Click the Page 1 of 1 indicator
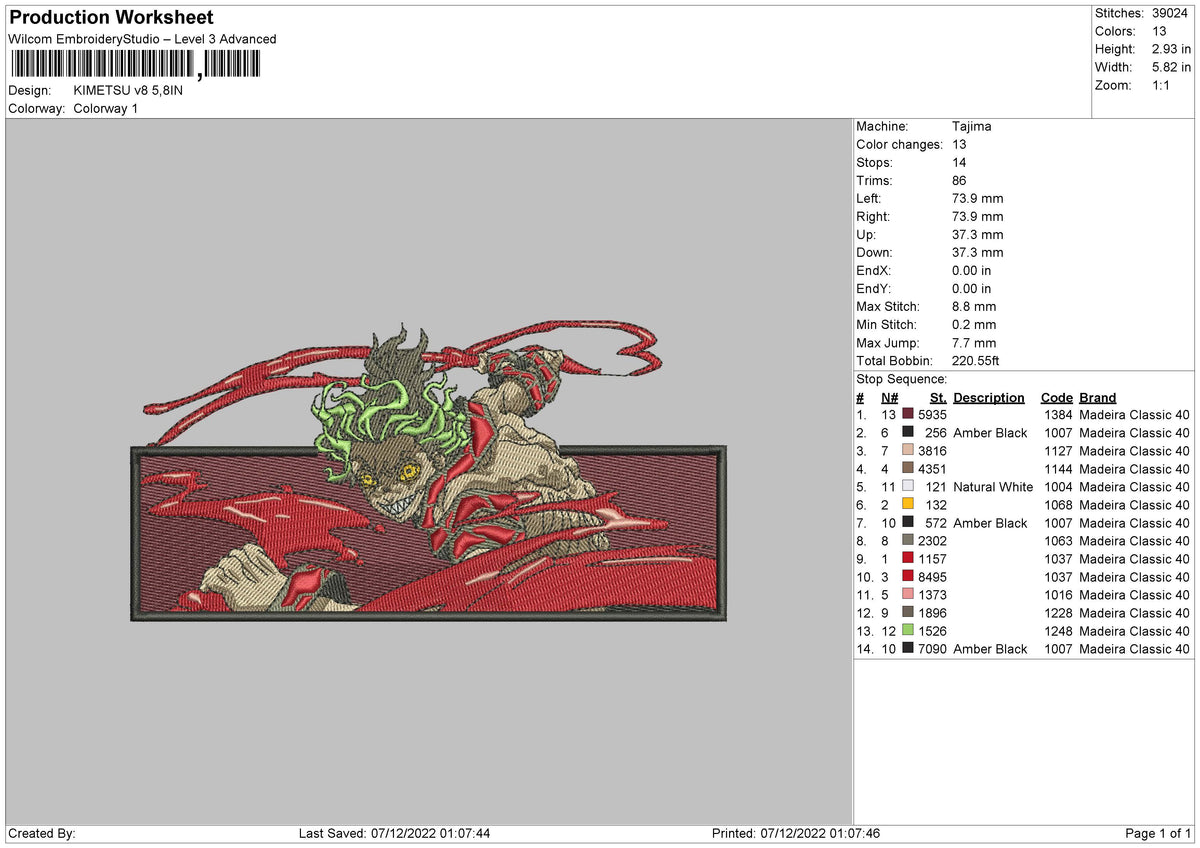Screen dimensions: 1200x848 point(1158,833)
